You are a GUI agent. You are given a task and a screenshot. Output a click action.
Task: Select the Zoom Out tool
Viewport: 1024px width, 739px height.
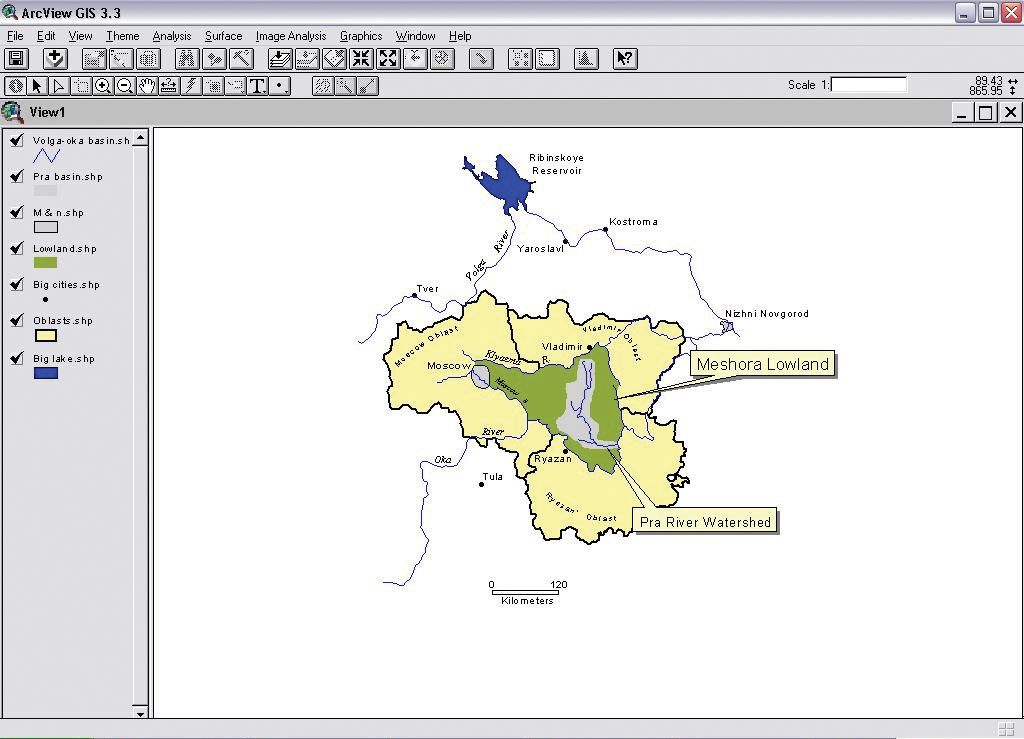(125, 86)
